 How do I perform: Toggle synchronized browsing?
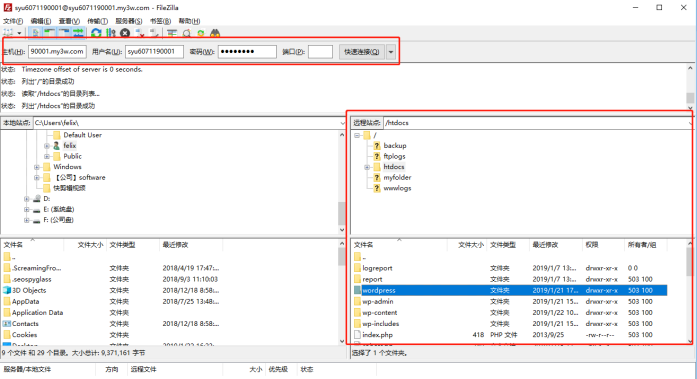click(201, 33)
